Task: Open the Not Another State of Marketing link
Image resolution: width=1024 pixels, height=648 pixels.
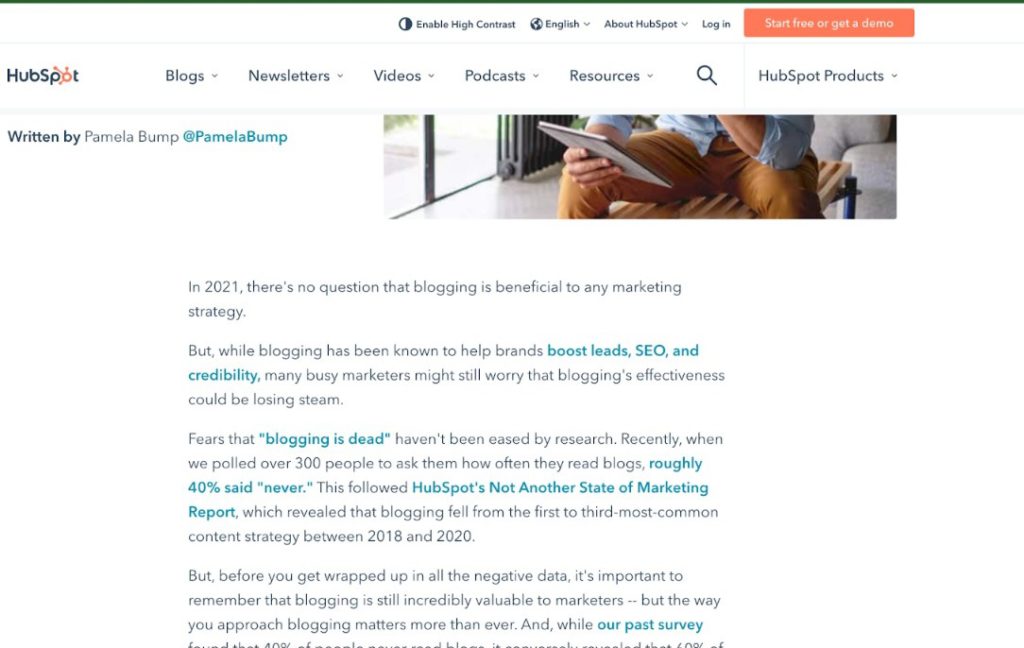Action: point(448,500)
